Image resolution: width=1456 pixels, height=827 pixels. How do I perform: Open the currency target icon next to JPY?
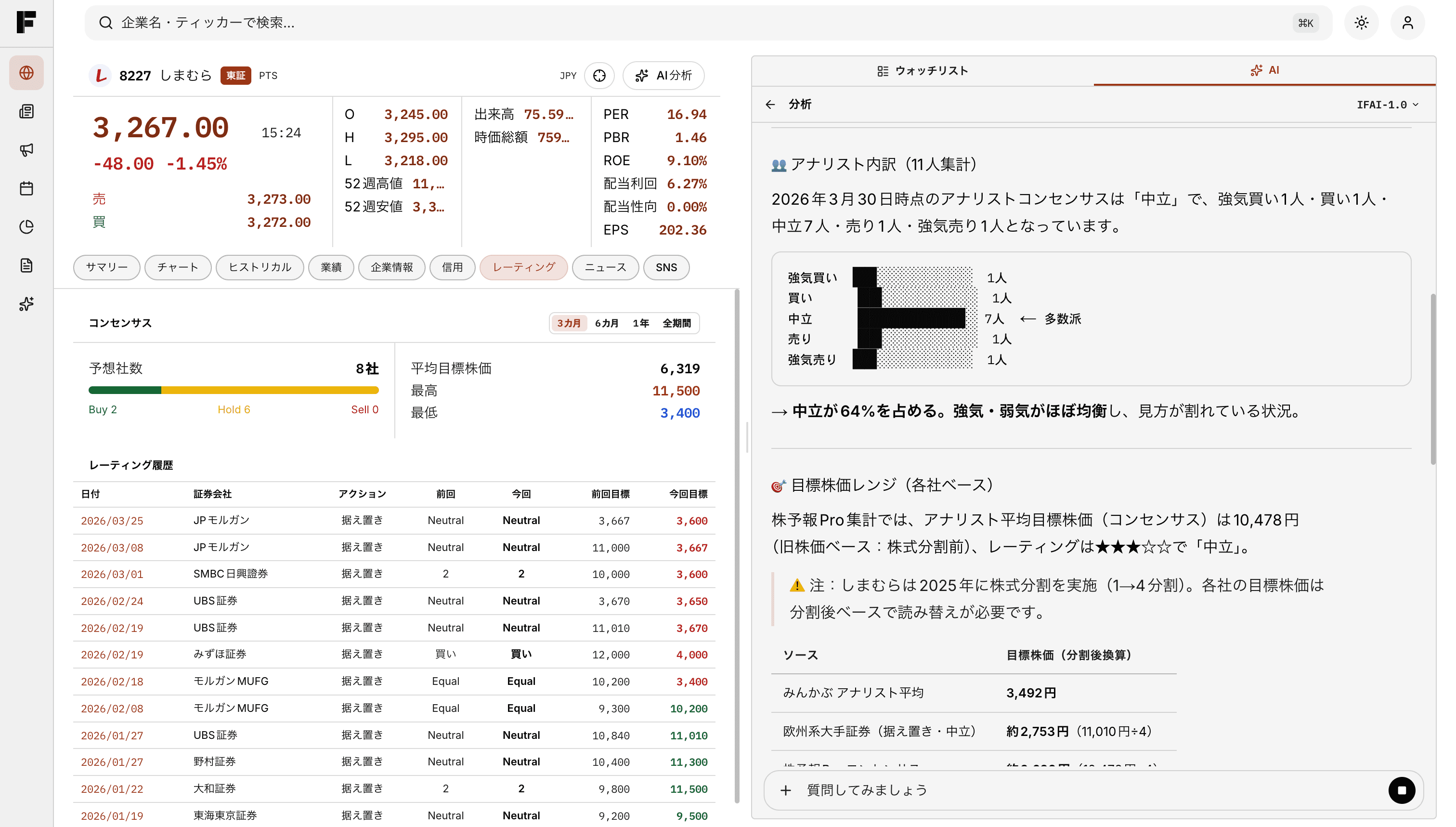(x=599, y=75)
